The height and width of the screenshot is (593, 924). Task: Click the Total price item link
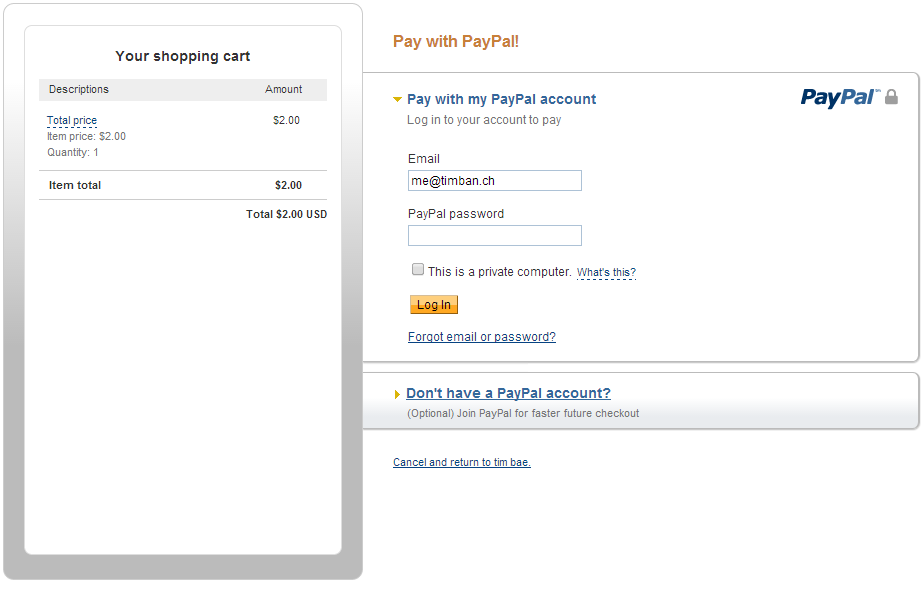[x=72, y=121]
